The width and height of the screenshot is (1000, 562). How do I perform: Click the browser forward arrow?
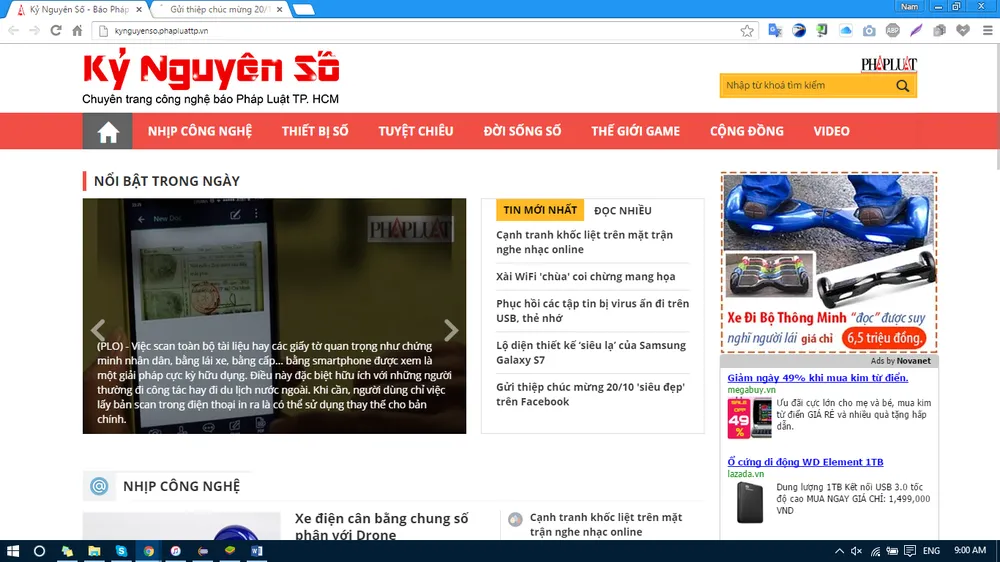[34, 31]
